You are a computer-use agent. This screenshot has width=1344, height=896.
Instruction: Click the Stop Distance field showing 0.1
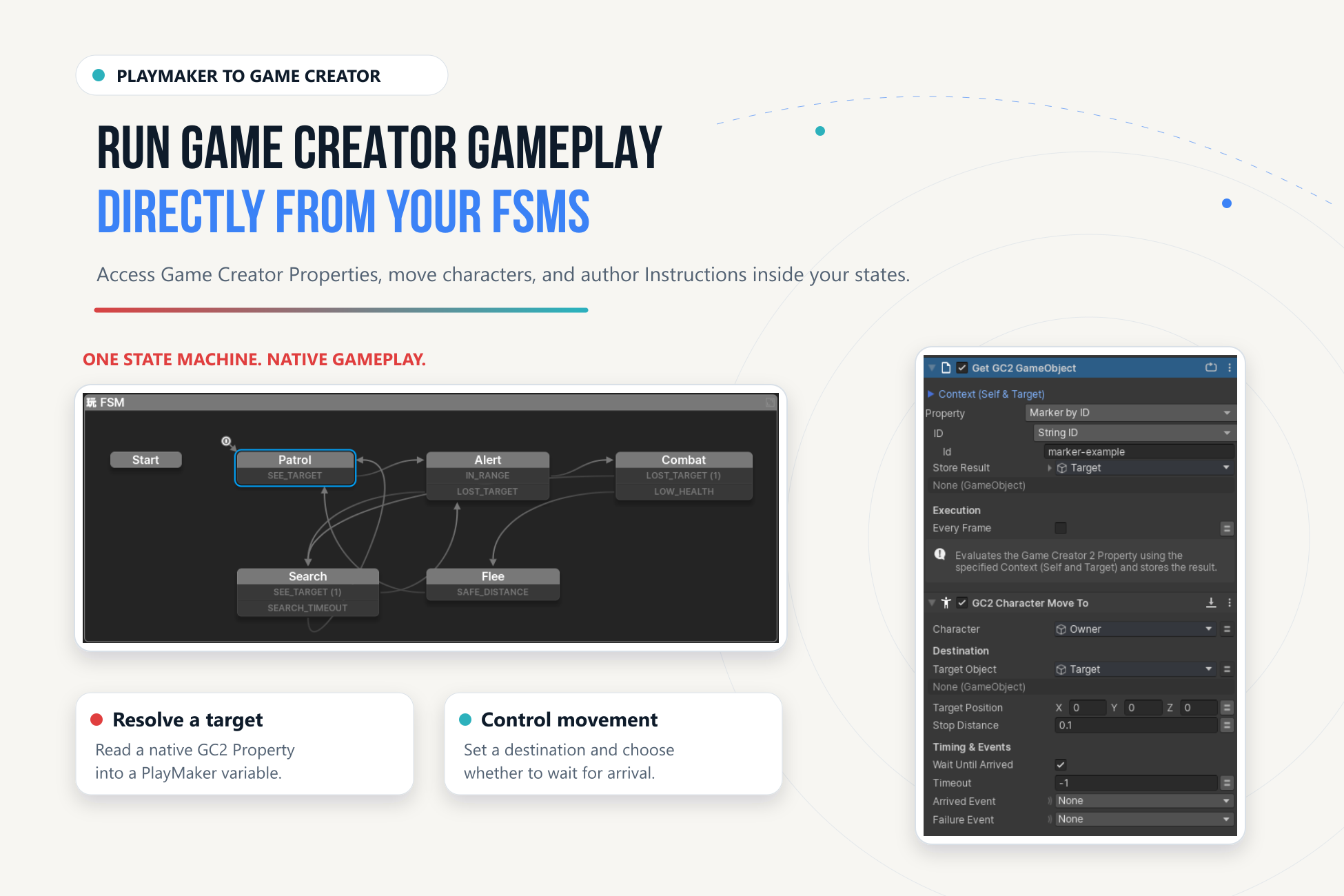point(1136,726)
